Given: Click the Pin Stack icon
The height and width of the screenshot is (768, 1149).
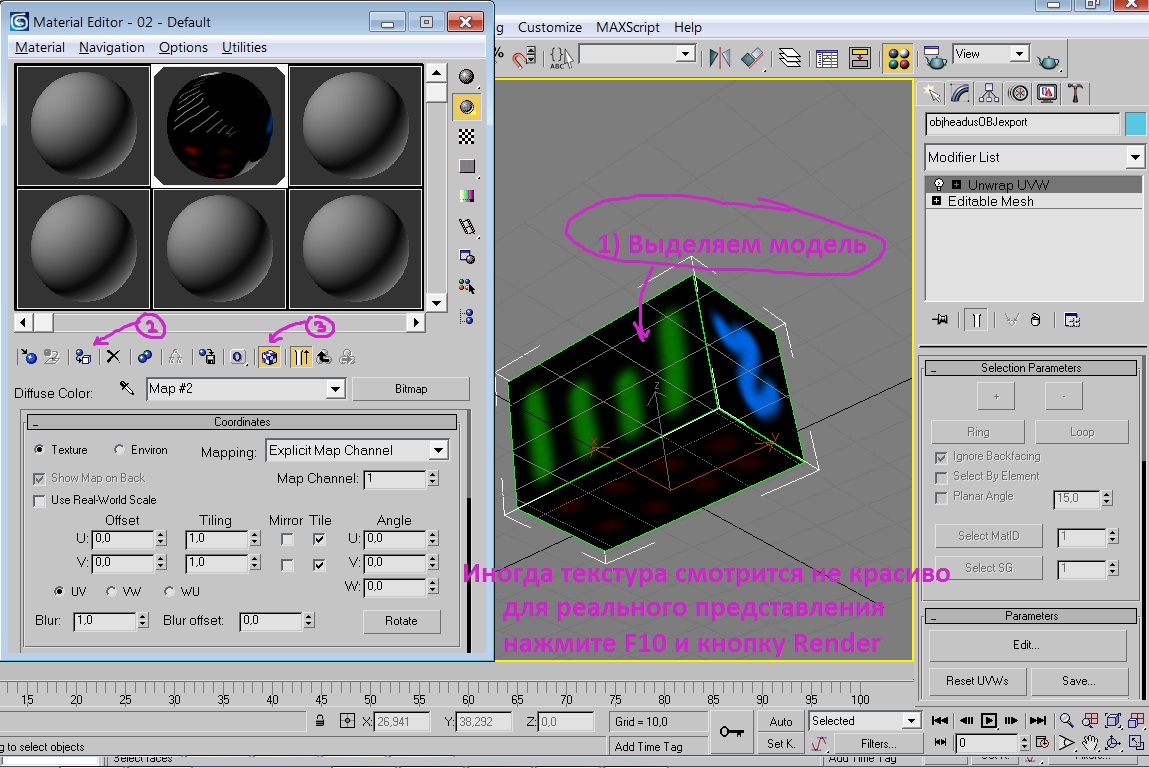Looking at the screenshot, I should click(940, 320).
